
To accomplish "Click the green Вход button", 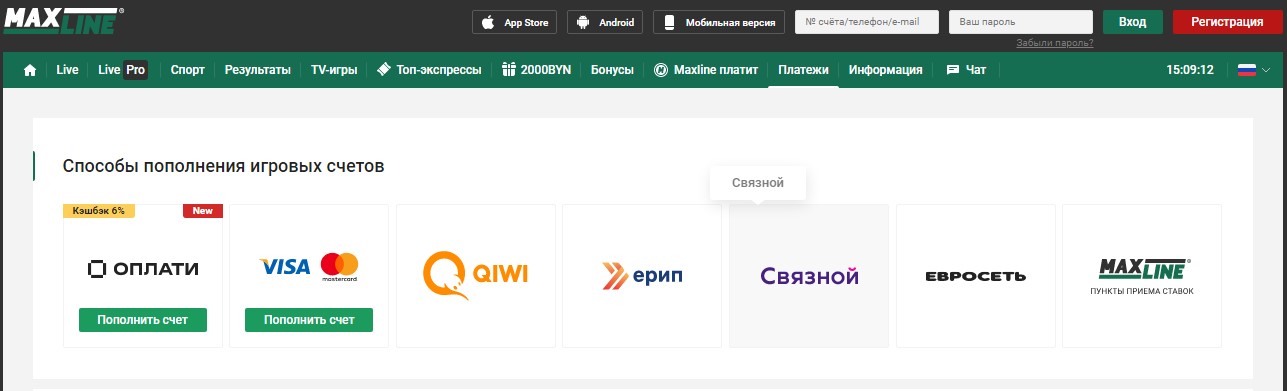I will click(x=1132, y=22).
